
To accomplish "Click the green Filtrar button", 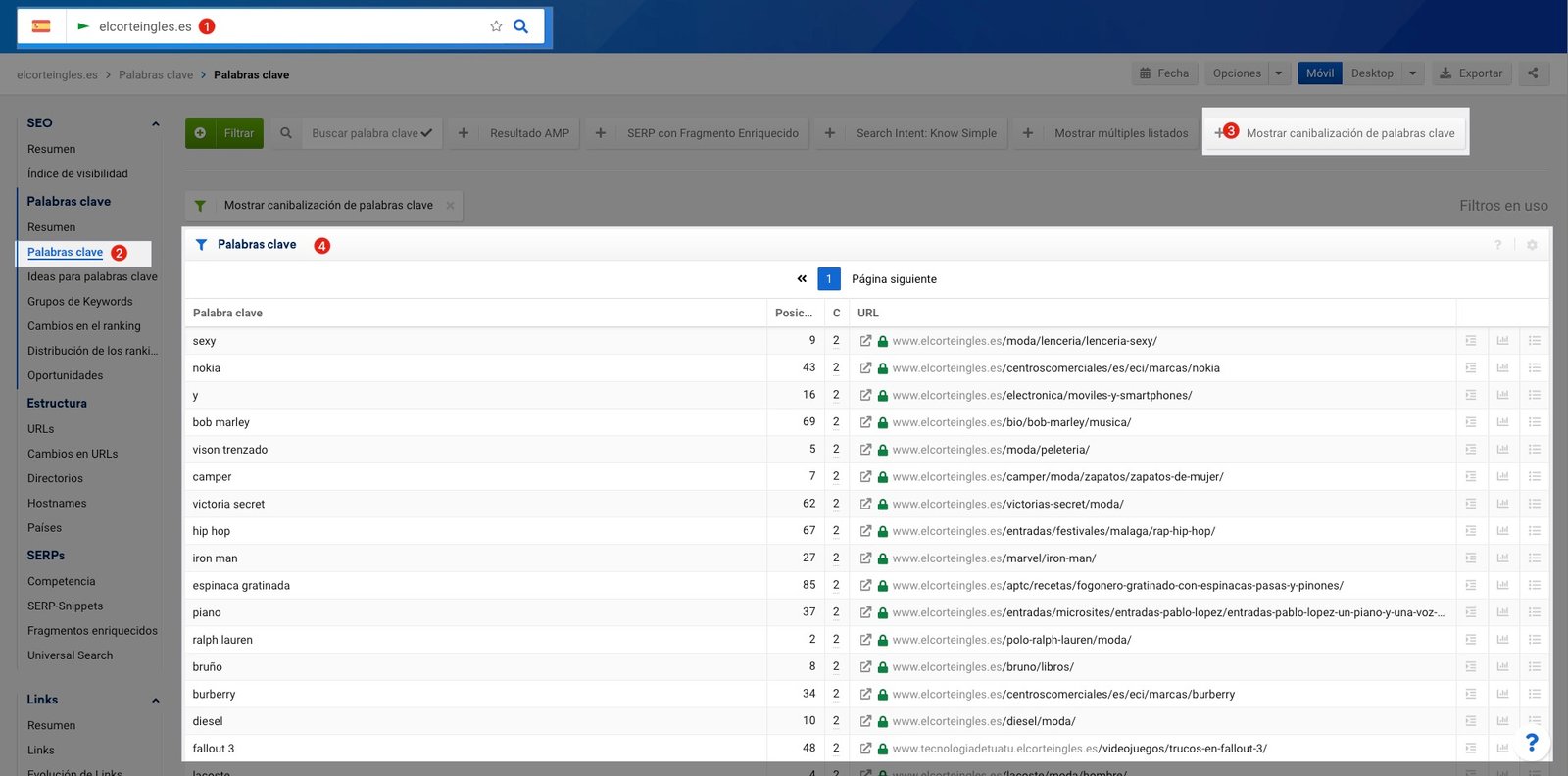I will tap(224, 133).
